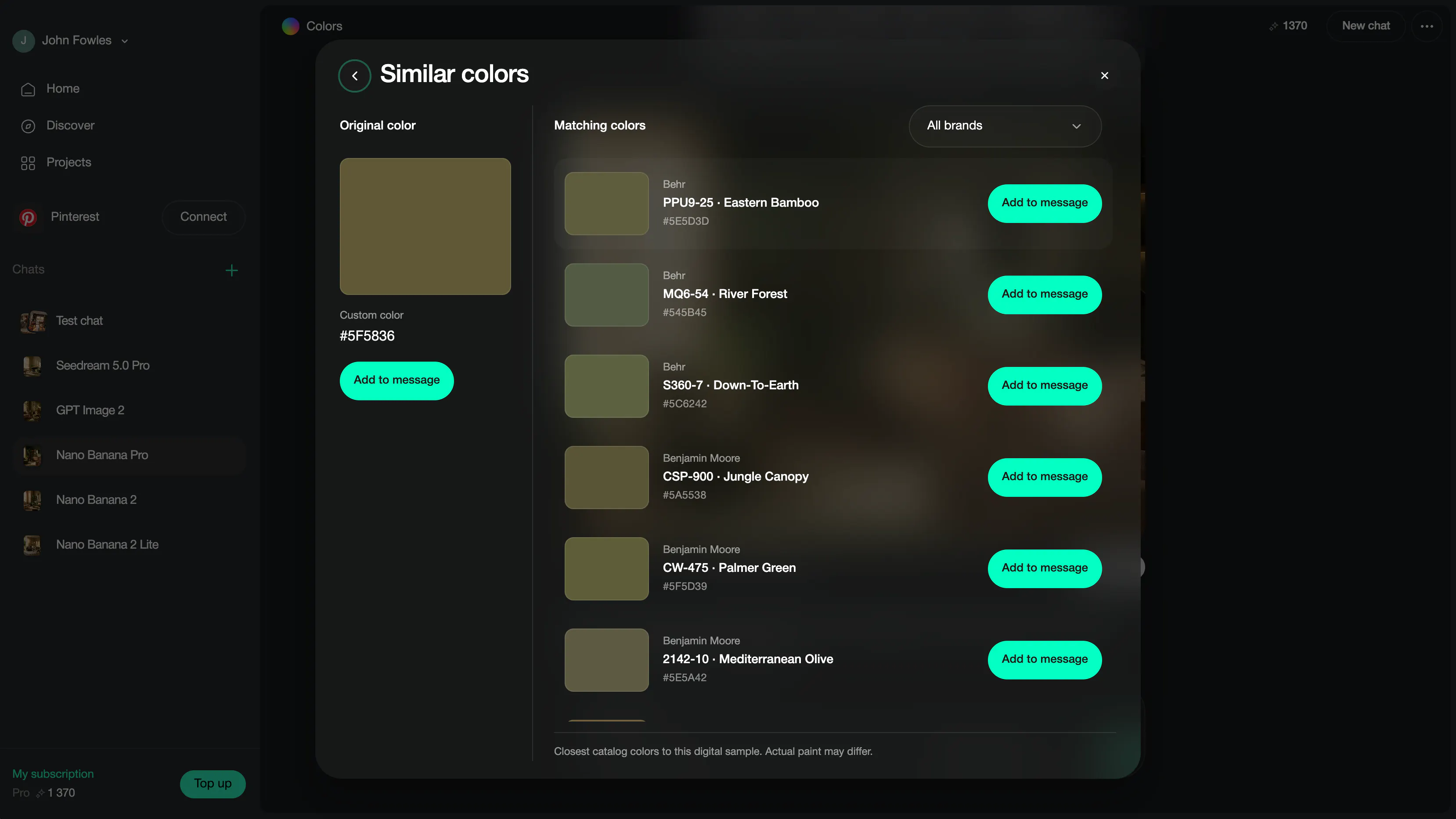The height and width of the screenshot is (819, 1456).
Task: Click the Discover compass icon
Action: click(28, 126)
